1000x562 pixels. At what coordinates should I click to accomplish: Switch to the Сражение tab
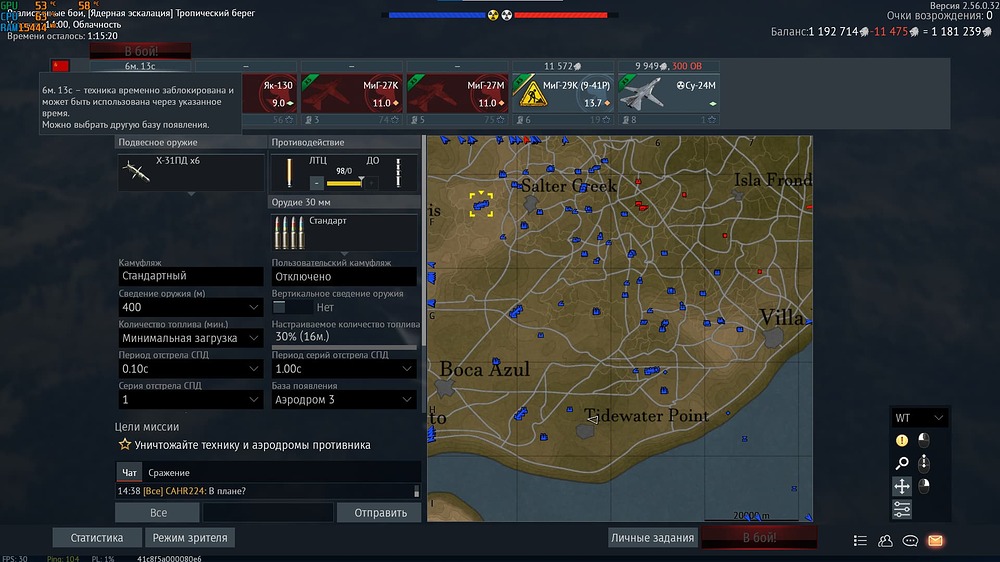coord(168,473)
